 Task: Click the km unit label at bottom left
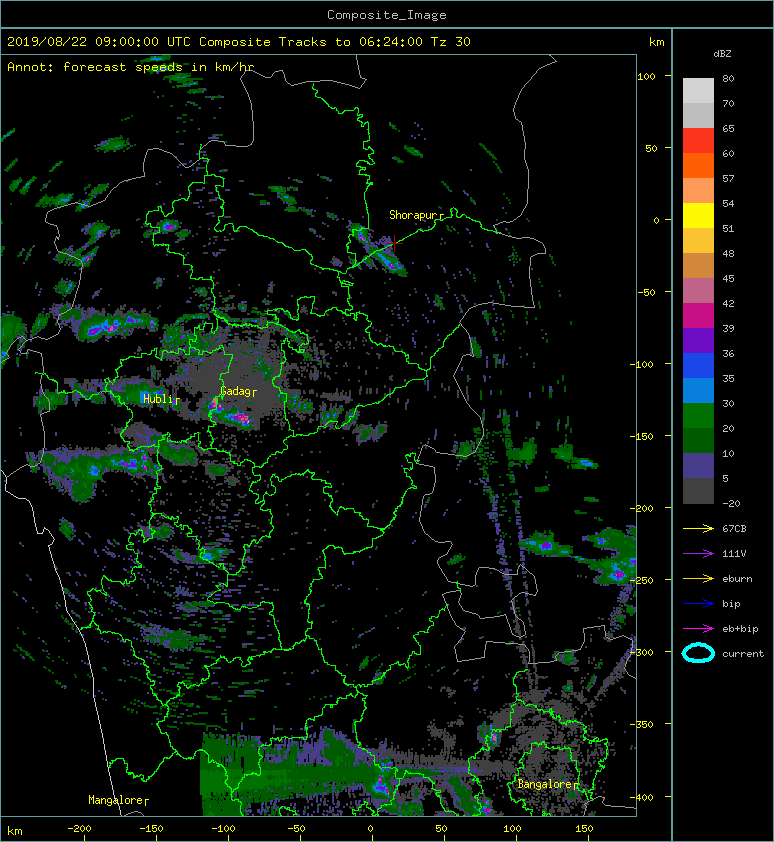tap(15, 831)
